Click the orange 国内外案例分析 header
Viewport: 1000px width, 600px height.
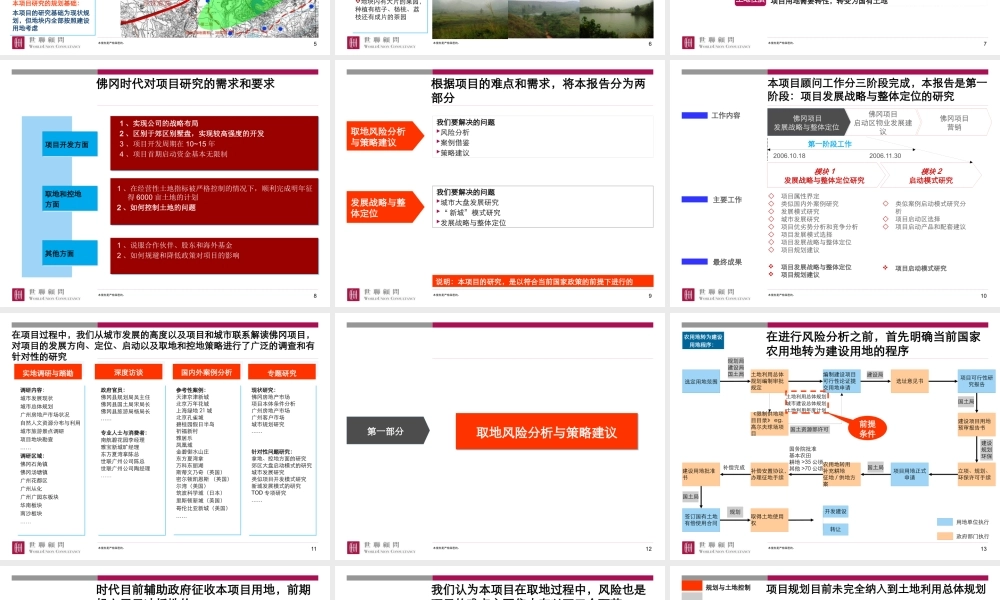click(206, 372)
